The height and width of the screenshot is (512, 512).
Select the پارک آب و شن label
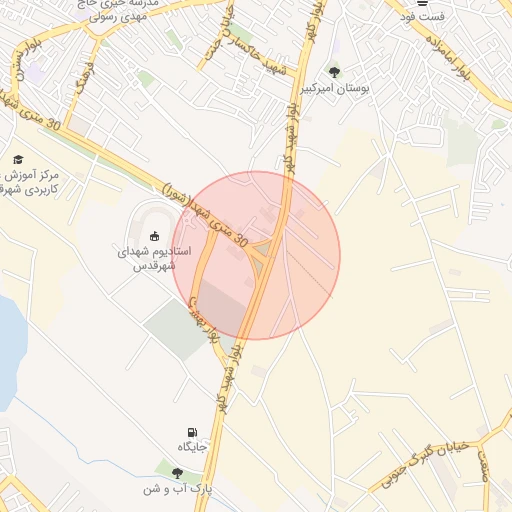point(178,489)
